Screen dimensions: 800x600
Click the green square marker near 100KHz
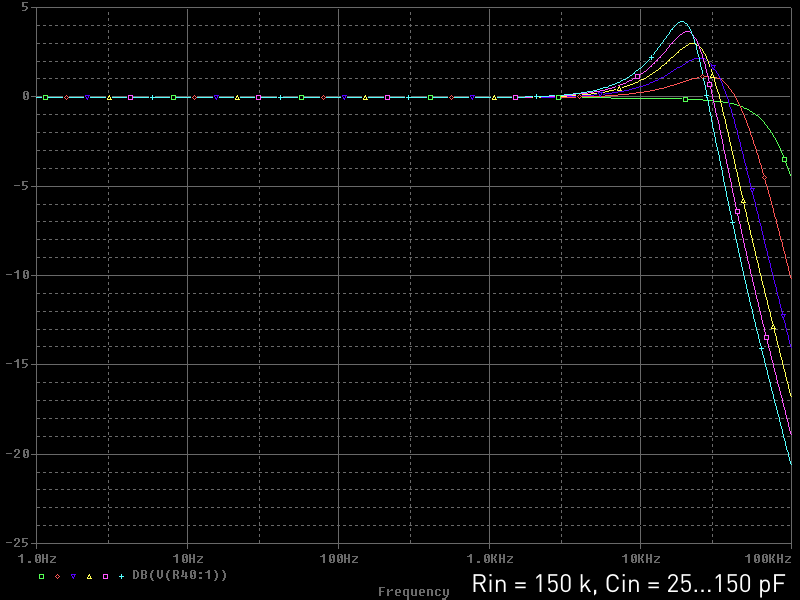click(785, 160)
